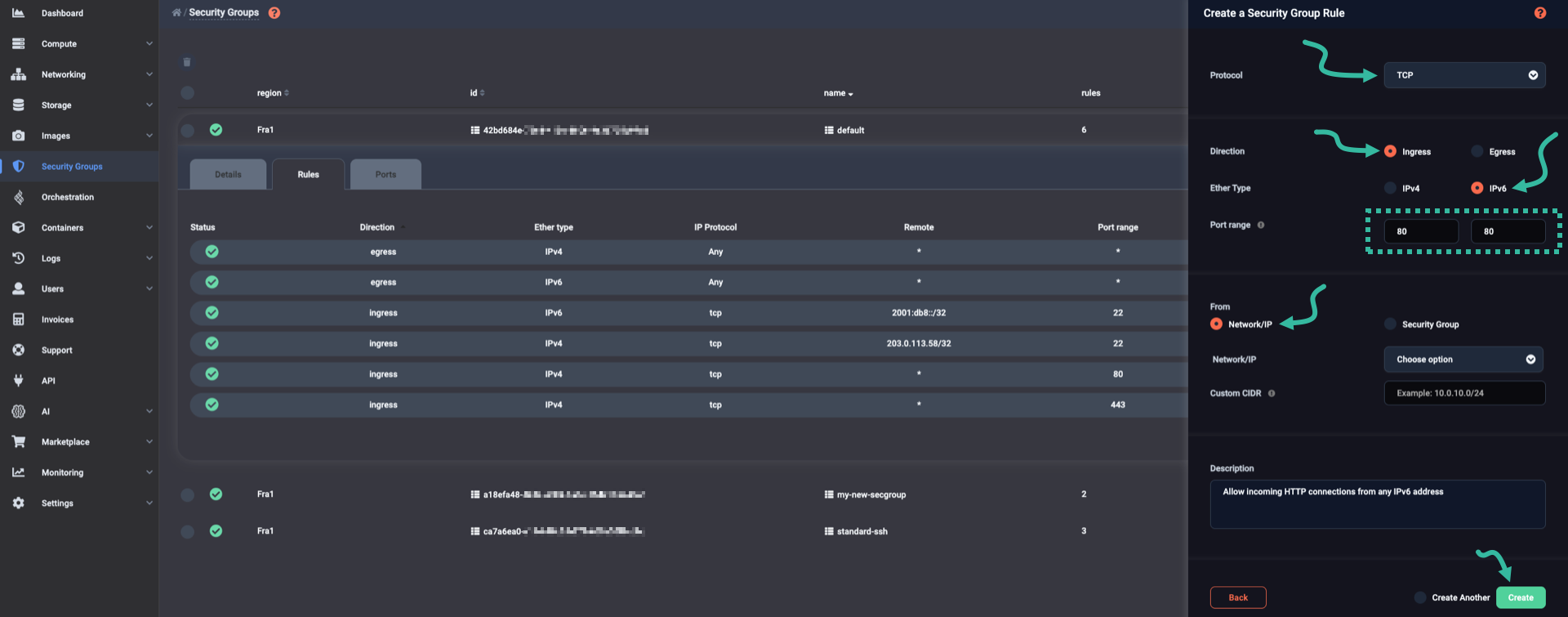
Task: Click the Logs history icon
Action: point(18,258)
